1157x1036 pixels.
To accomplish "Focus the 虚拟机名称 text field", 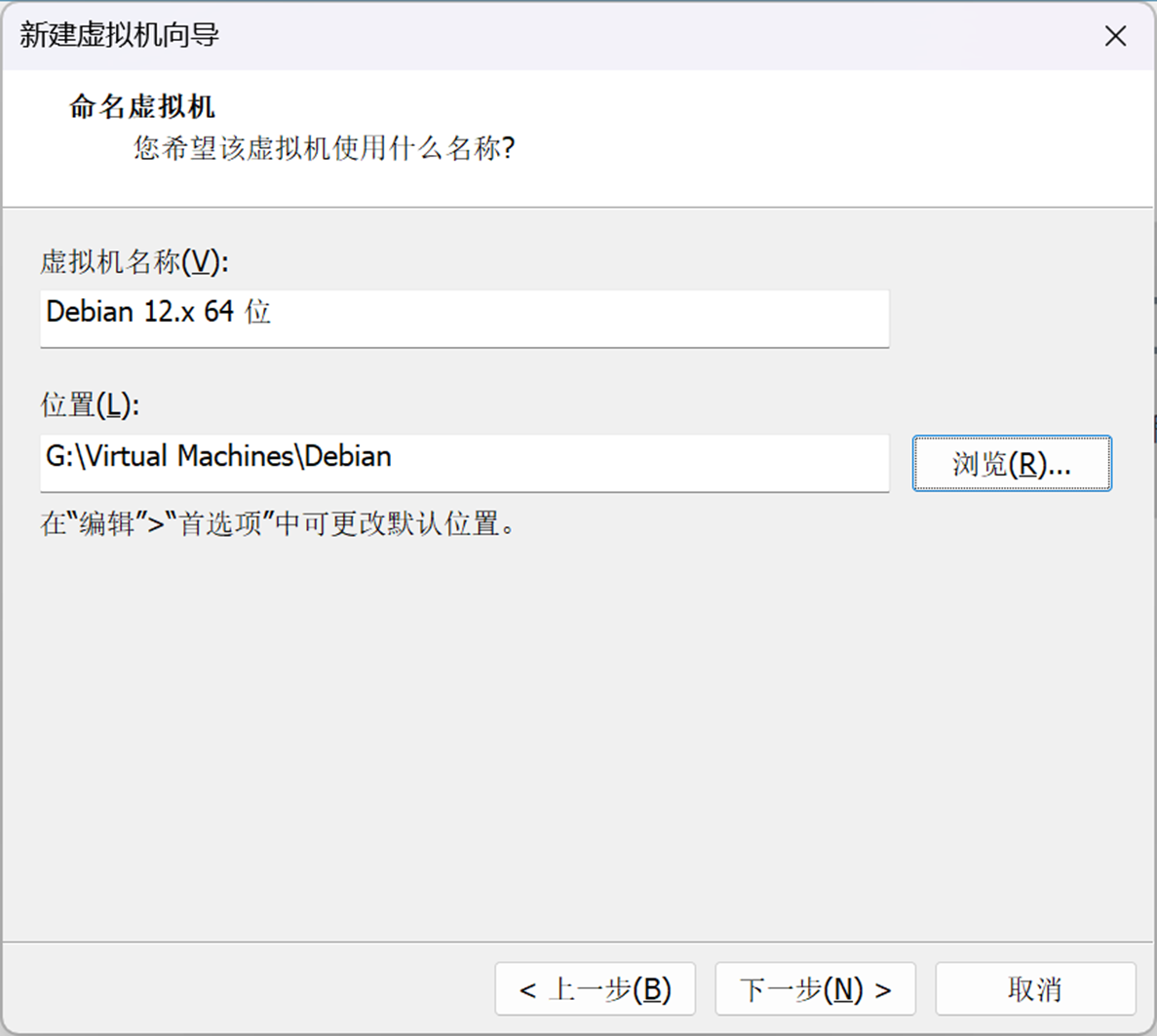I will [585, 318].
